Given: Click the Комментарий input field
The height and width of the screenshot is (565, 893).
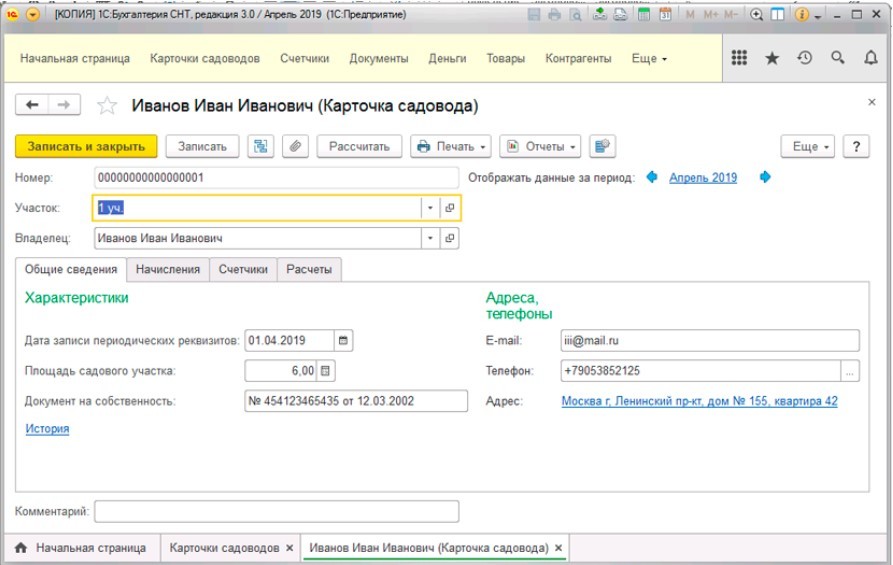Looking at the screenshot, I should pos(276,512).
